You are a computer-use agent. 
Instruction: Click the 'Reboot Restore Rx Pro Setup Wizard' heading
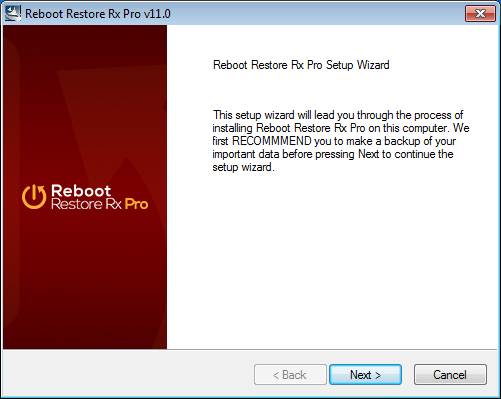[301, 65]
